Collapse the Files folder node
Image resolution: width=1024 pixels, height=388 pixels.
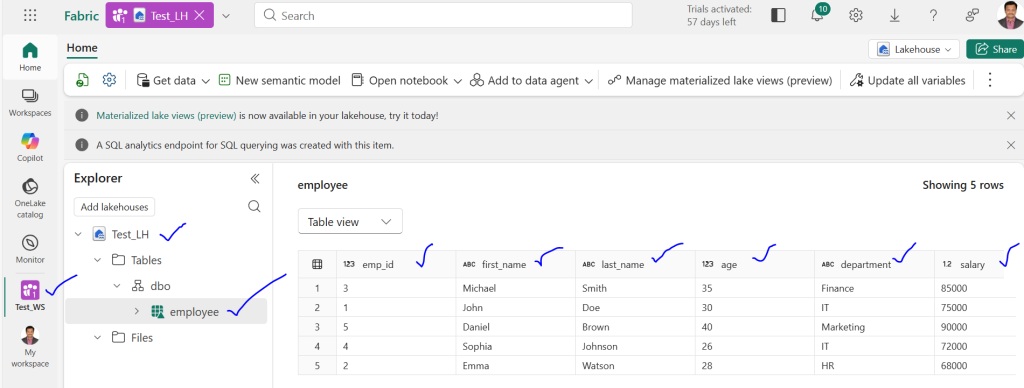click(97, 338)
